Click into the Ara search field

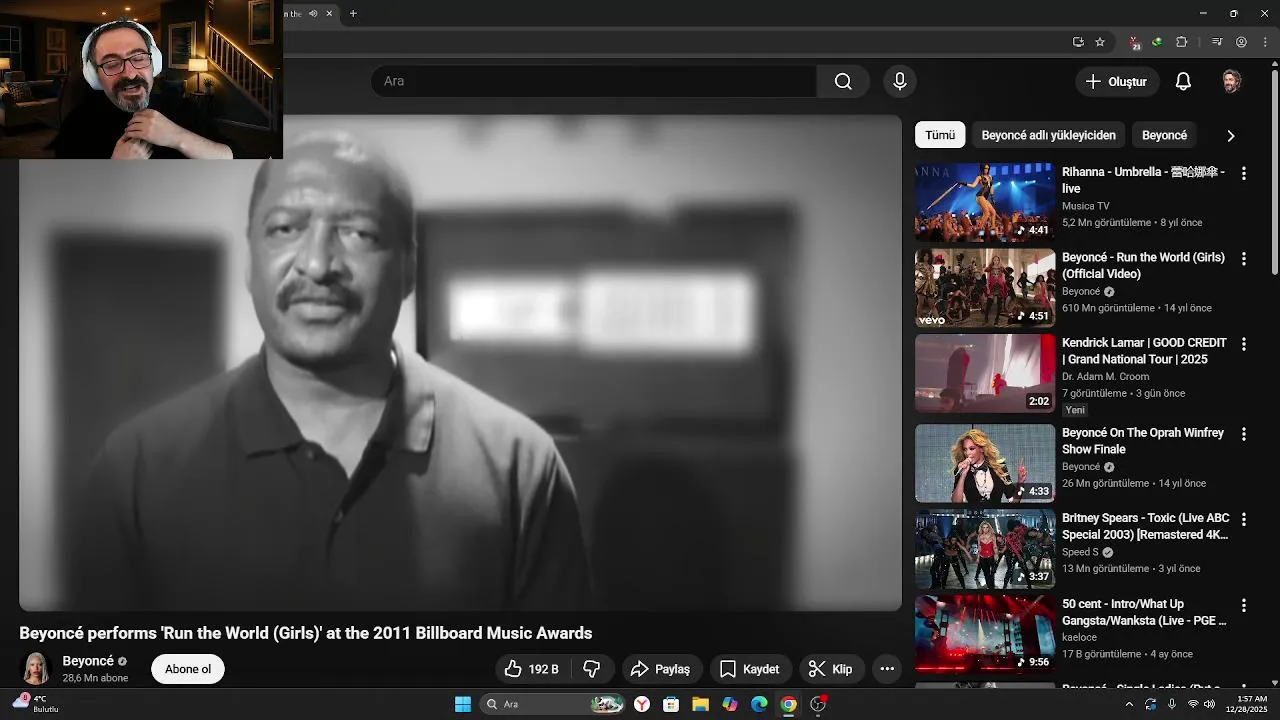click(593, 81)
